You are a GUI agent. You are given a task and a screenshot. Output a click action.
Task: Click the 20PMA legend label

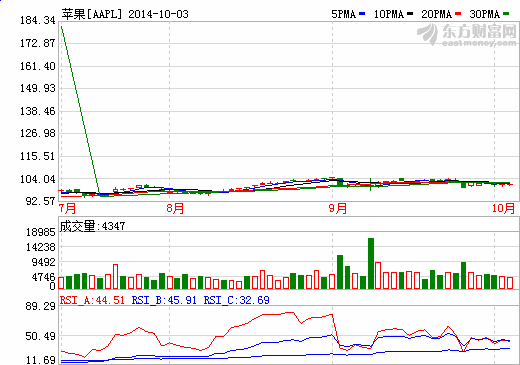[x=437, y=14]
